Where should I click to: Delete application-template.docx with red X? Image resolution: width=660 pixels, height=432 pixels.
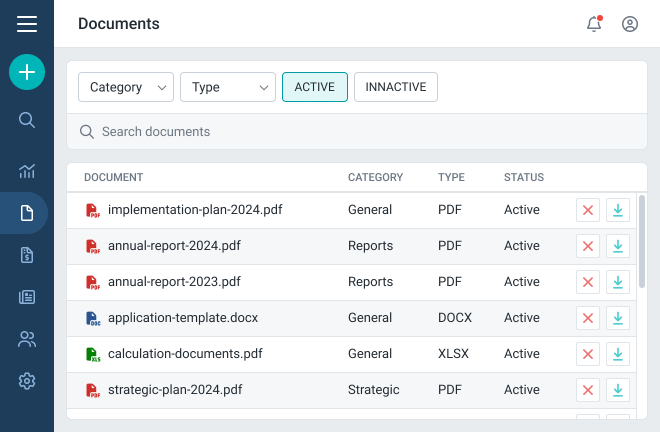tap(588, 318)
